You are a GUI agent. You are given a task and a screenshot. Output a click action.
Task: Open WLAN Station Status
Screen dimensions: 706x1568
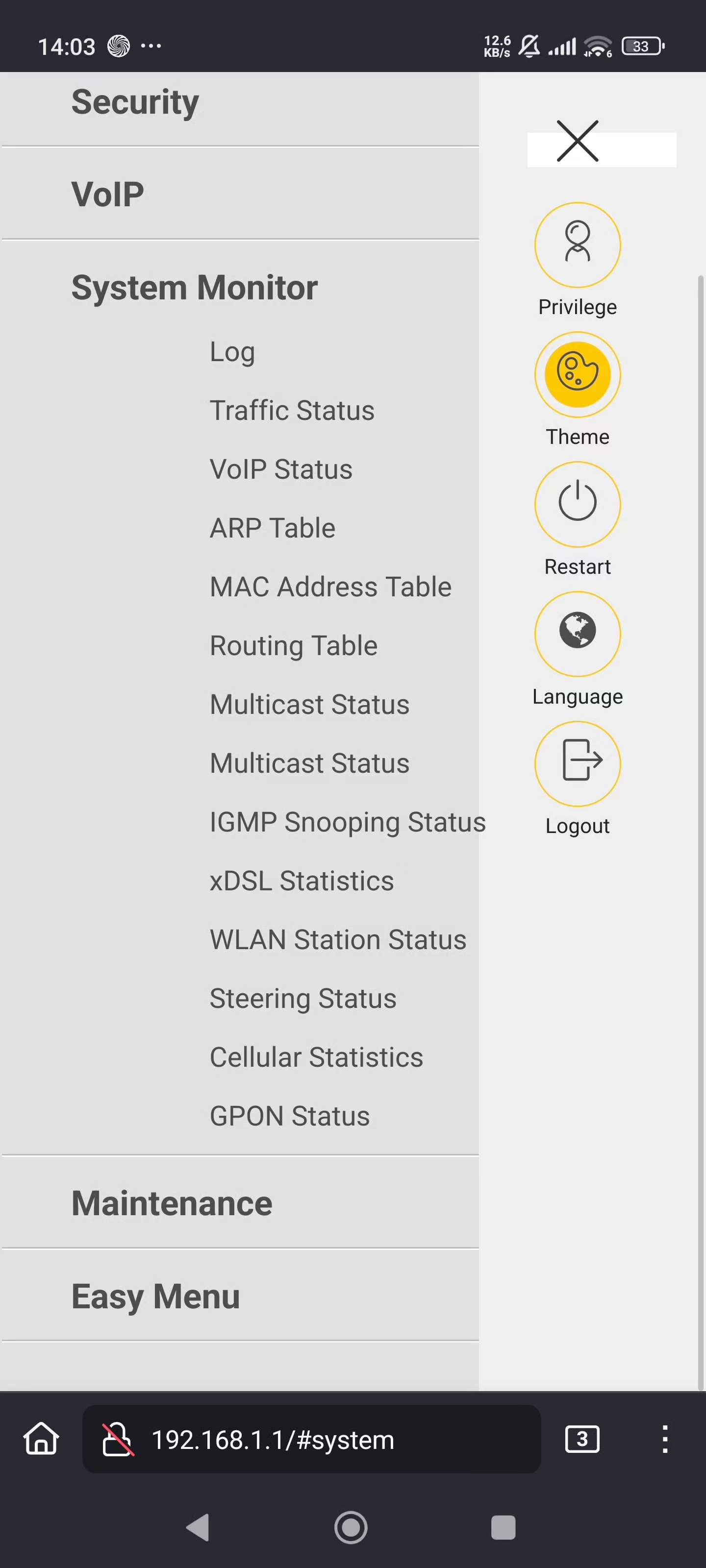tap(338, 939)
